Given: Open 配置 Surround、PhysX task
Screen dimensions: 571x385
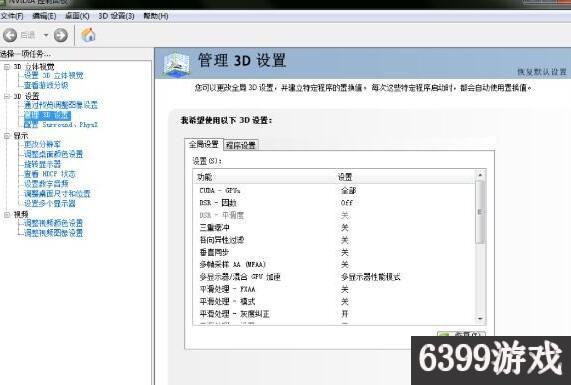Looking at the screenshot, I should tap(61, 125).
